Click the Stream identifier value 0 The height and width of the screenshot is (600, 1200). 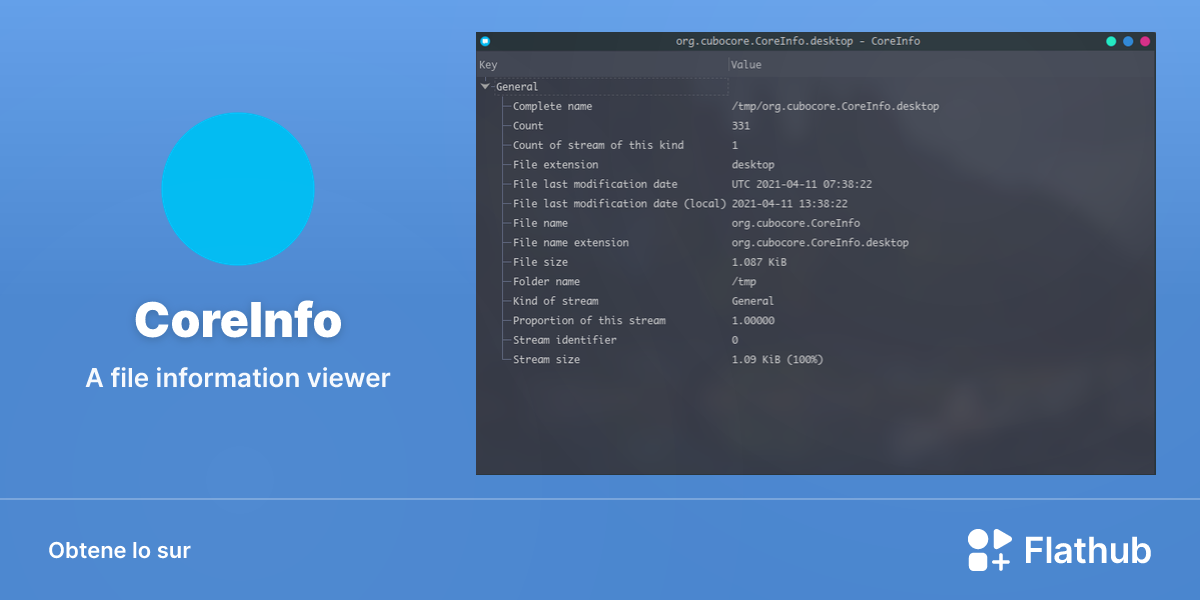[735, 340]
